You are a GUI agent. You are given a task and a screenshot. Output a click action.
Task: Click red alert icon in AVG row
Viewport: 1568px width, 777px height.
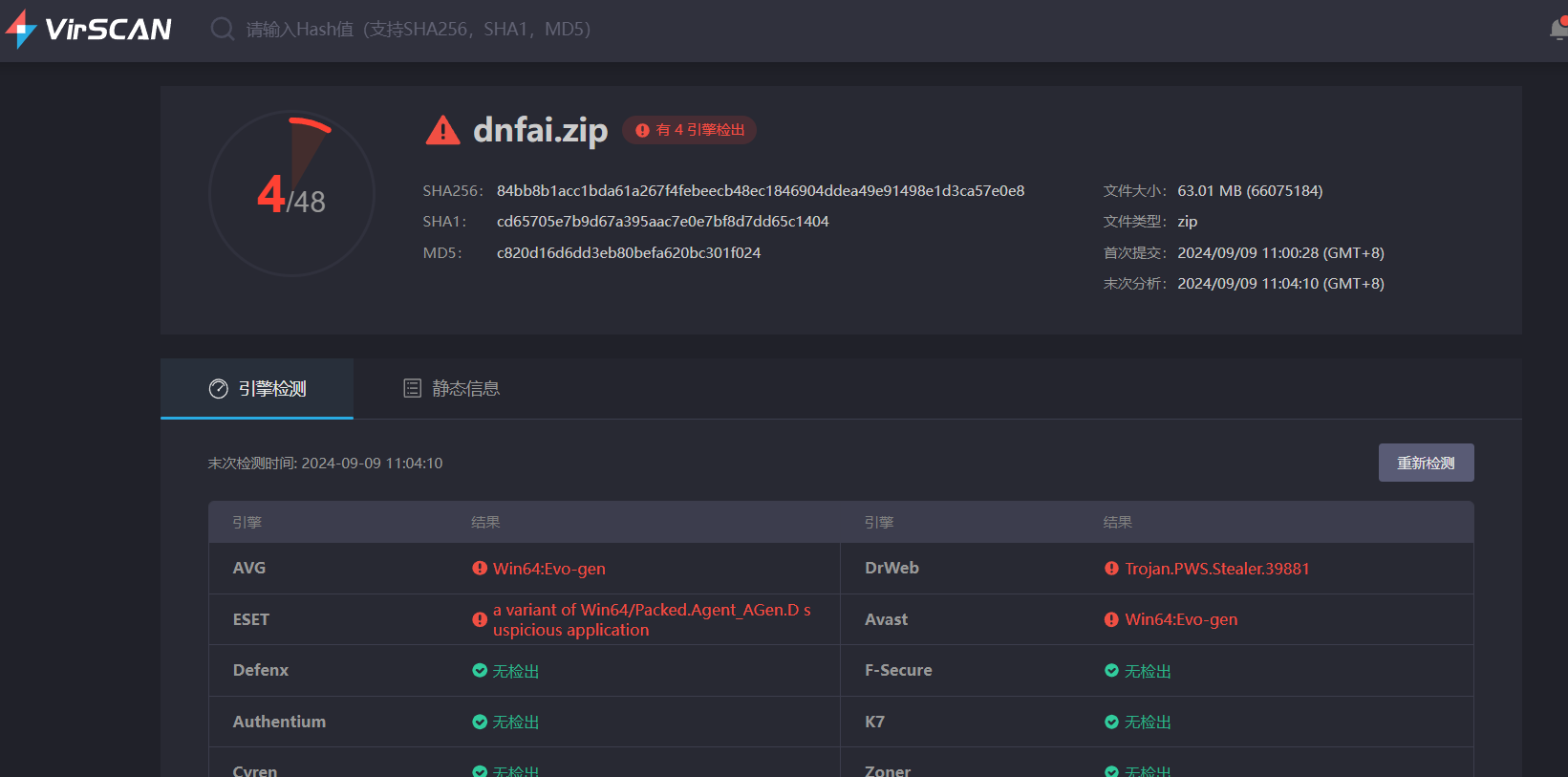click(x=480, y=568)
